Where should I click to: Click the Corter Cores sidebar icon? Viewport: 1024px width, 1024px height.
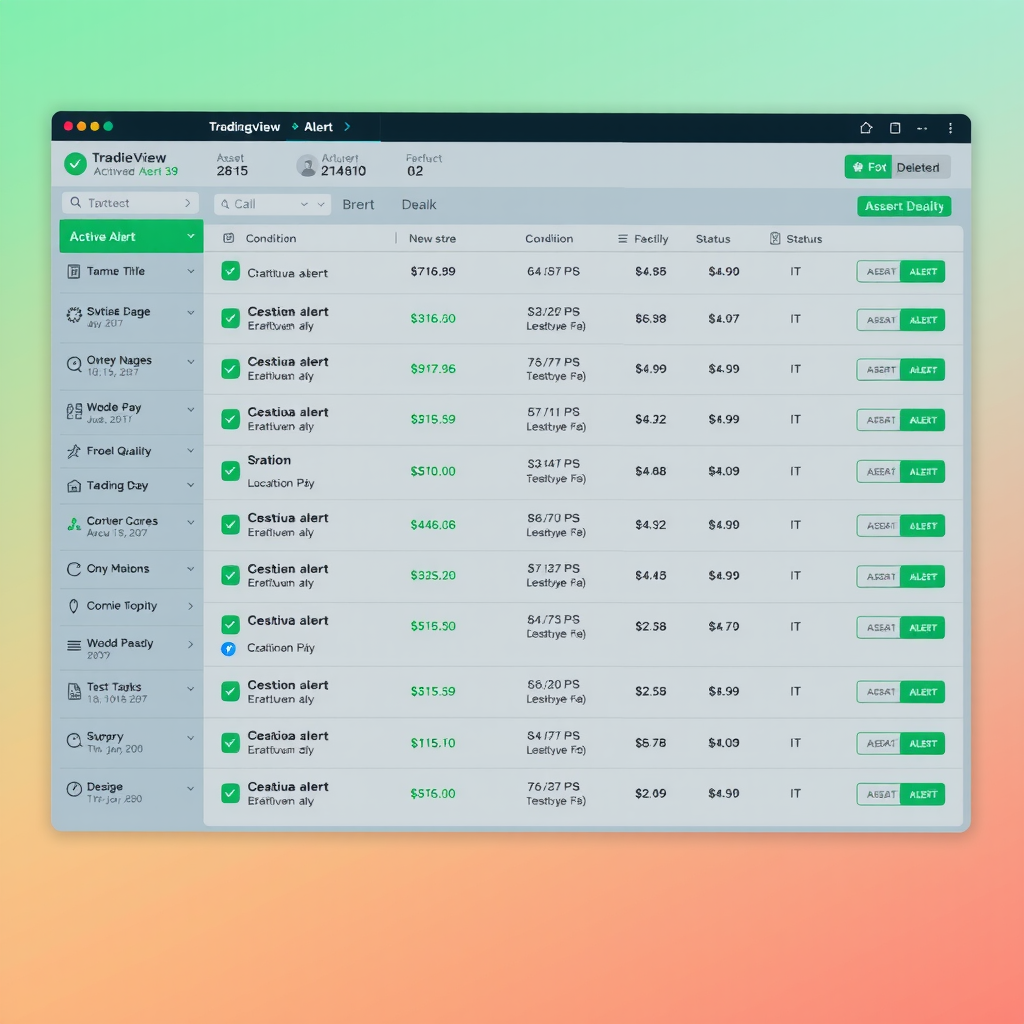(x=74, y=523)
